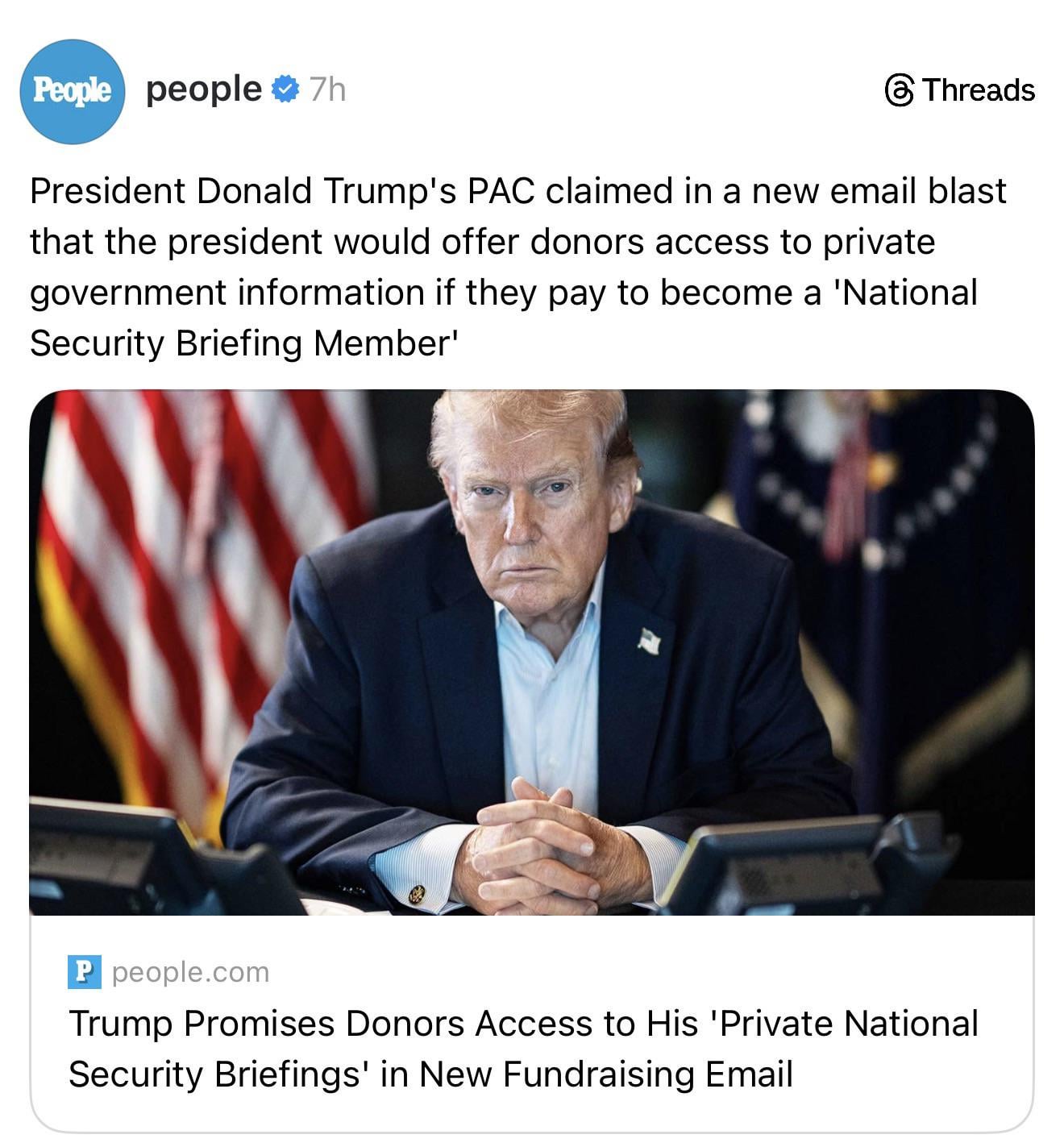The width and height of the screenshot is (1064, 1147).
Task: Open the 'Trump Promises Donors Access' headline
Action: pos(523,1049)
